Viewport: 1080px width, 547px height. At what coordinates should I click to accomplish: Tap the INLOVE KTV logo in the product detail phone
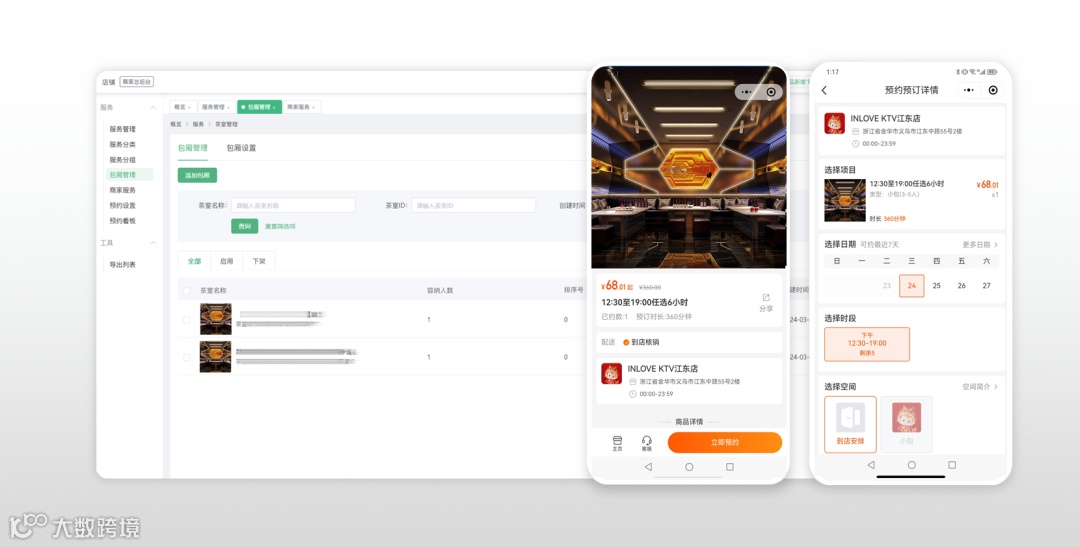pos(612,373)
